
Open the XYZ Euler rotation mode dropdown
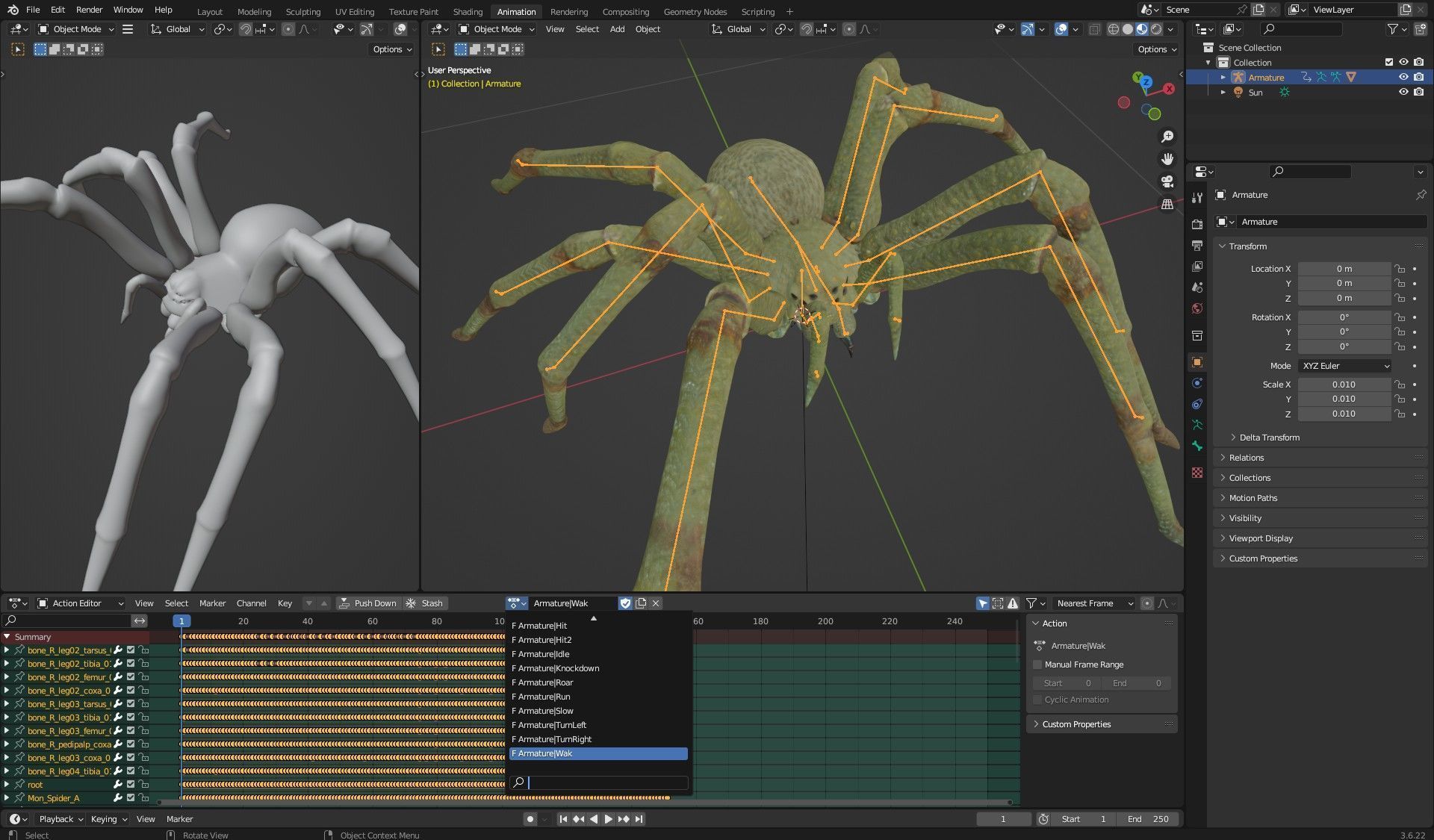pyautogui.click(x=1345, y=366)
